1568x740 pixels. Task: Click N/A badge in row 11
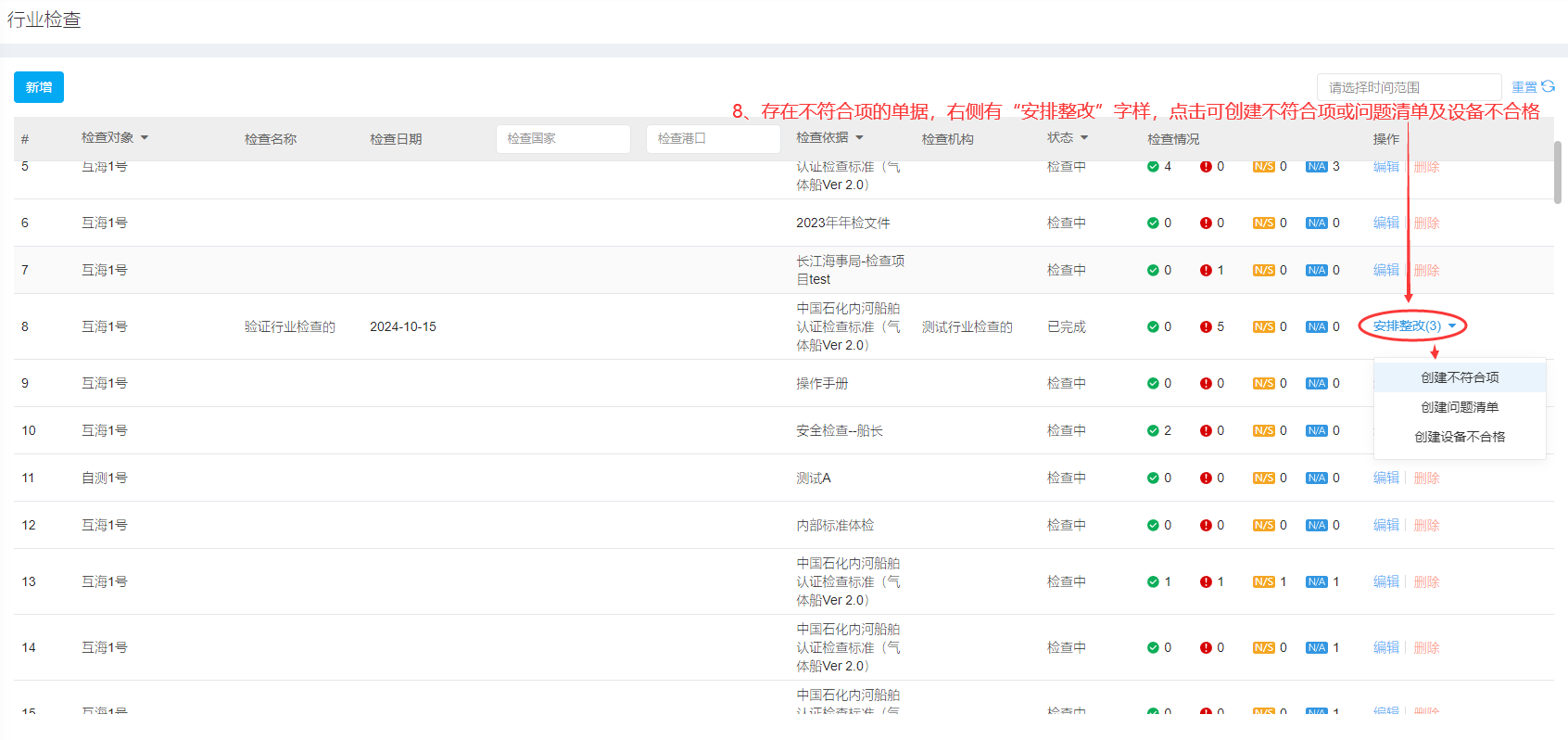[1317, 478]
